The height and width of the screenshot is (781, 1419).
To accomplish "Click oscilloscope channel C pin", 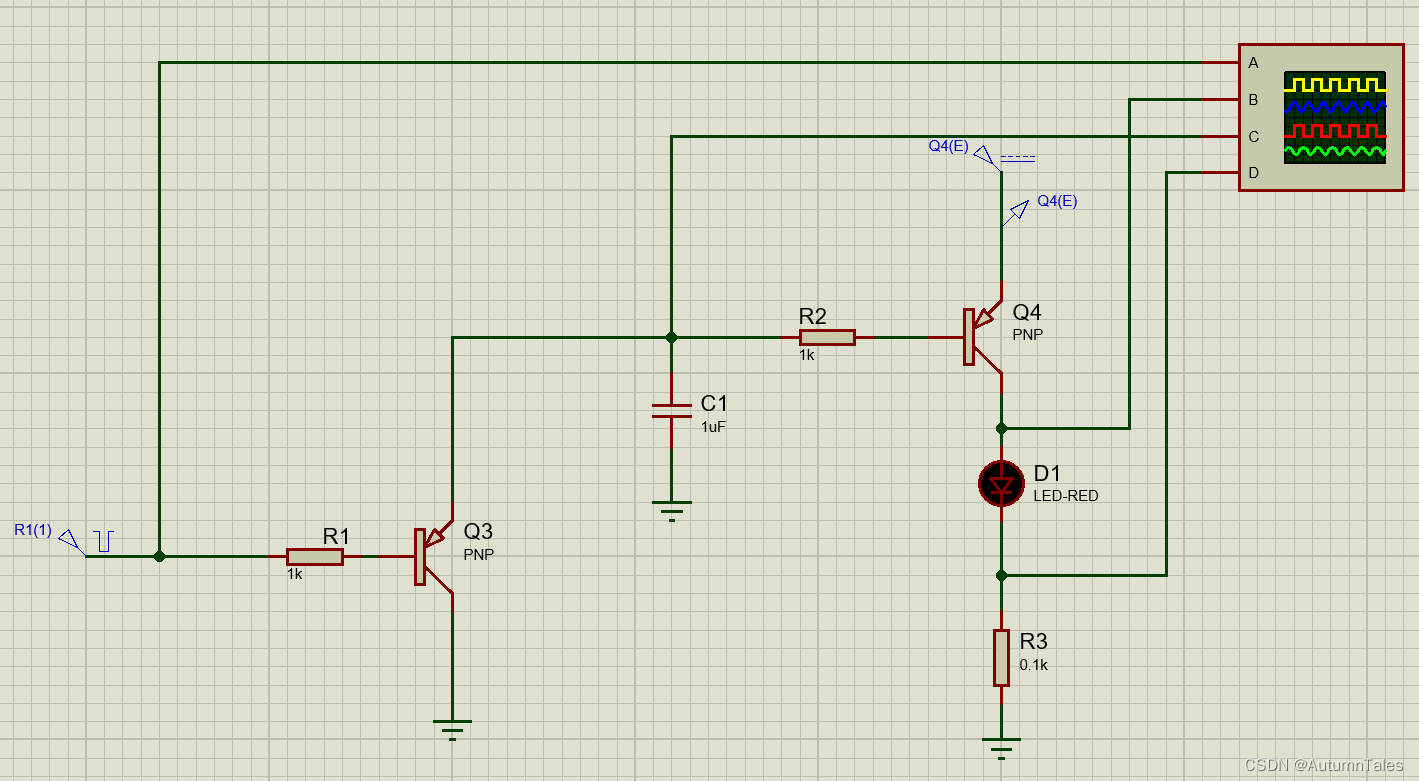I will [x=1221, y=136].
